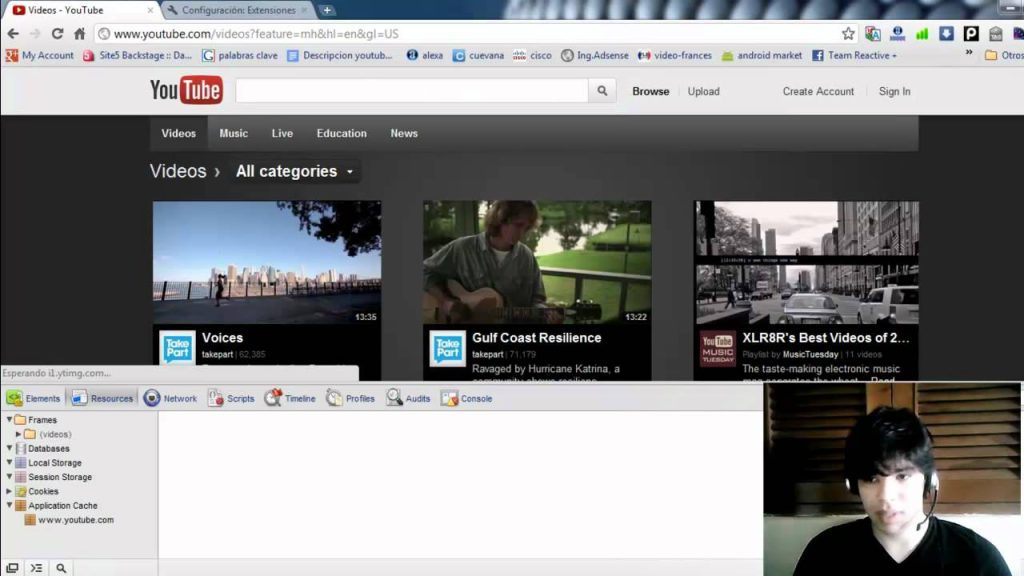Expand the (videos) frame folder
Screen dimensions: 1024x576
pyautogui.click(x=19, y=434)
